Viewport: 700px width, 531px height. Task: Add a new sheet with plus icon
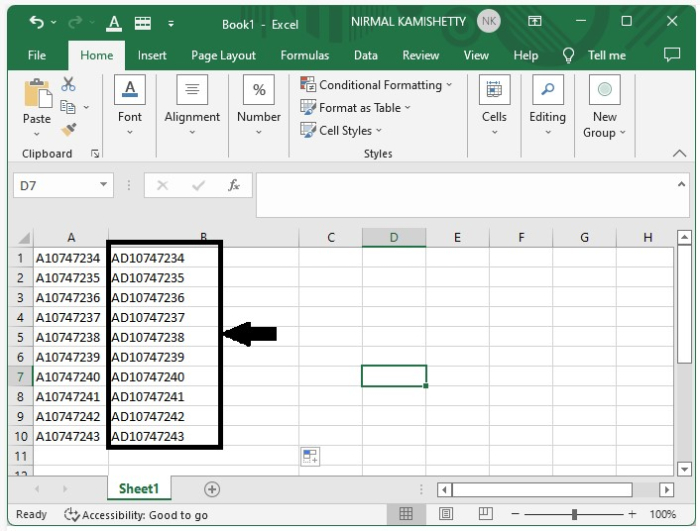[x=212, y=489]
